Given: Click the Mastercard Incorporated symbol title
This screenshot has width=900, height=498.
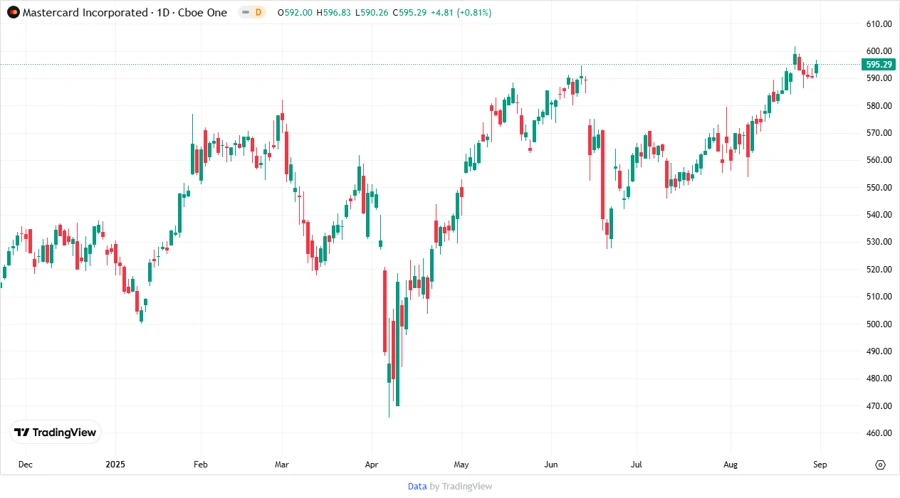Looking at the screenshot, I should click(84, 13).
